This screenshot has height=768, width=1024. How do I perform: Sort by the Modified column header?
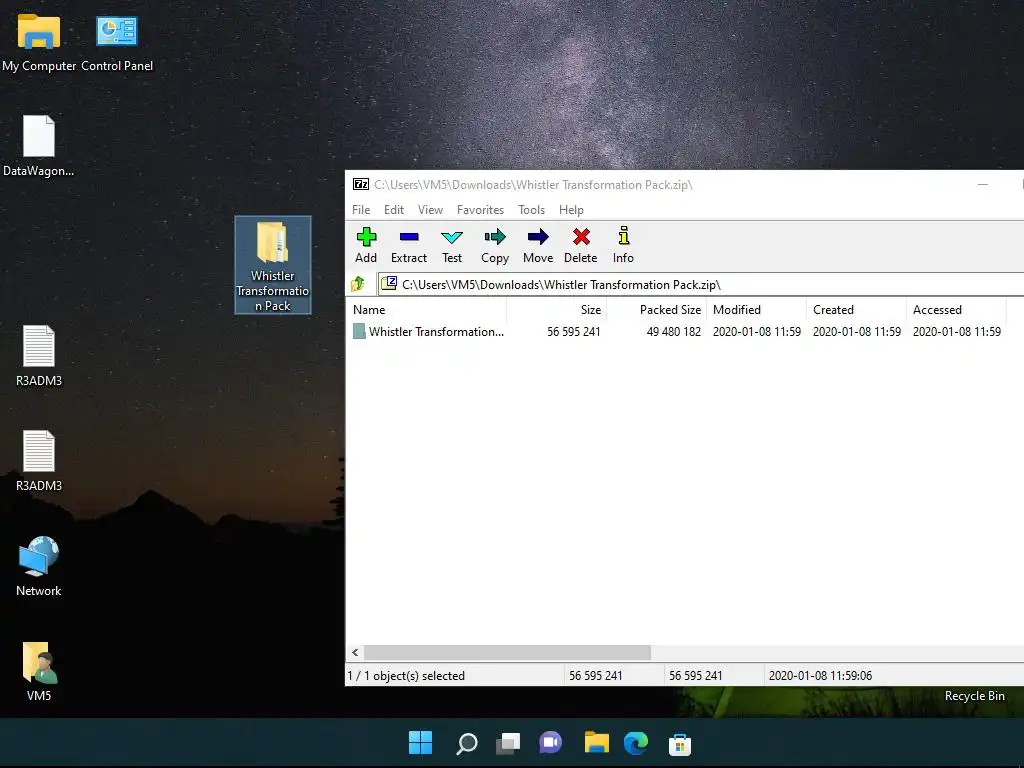[757, 310]
